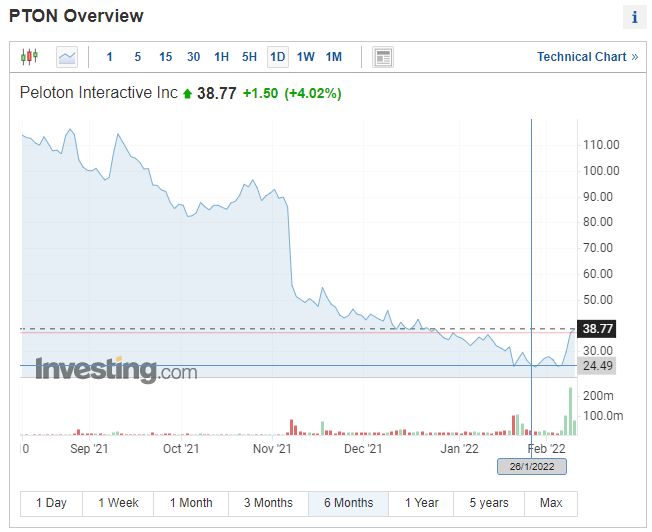Select the 1W interval
This screenshot has height=532, width=652.
(305, 57)
